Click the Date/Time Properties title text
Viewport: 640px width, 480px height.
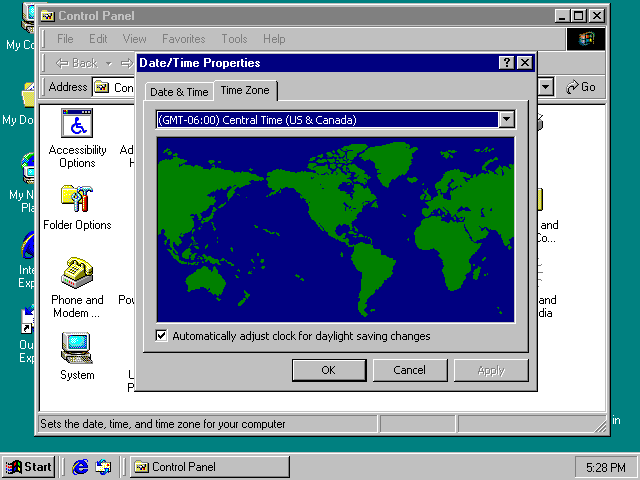200,63
